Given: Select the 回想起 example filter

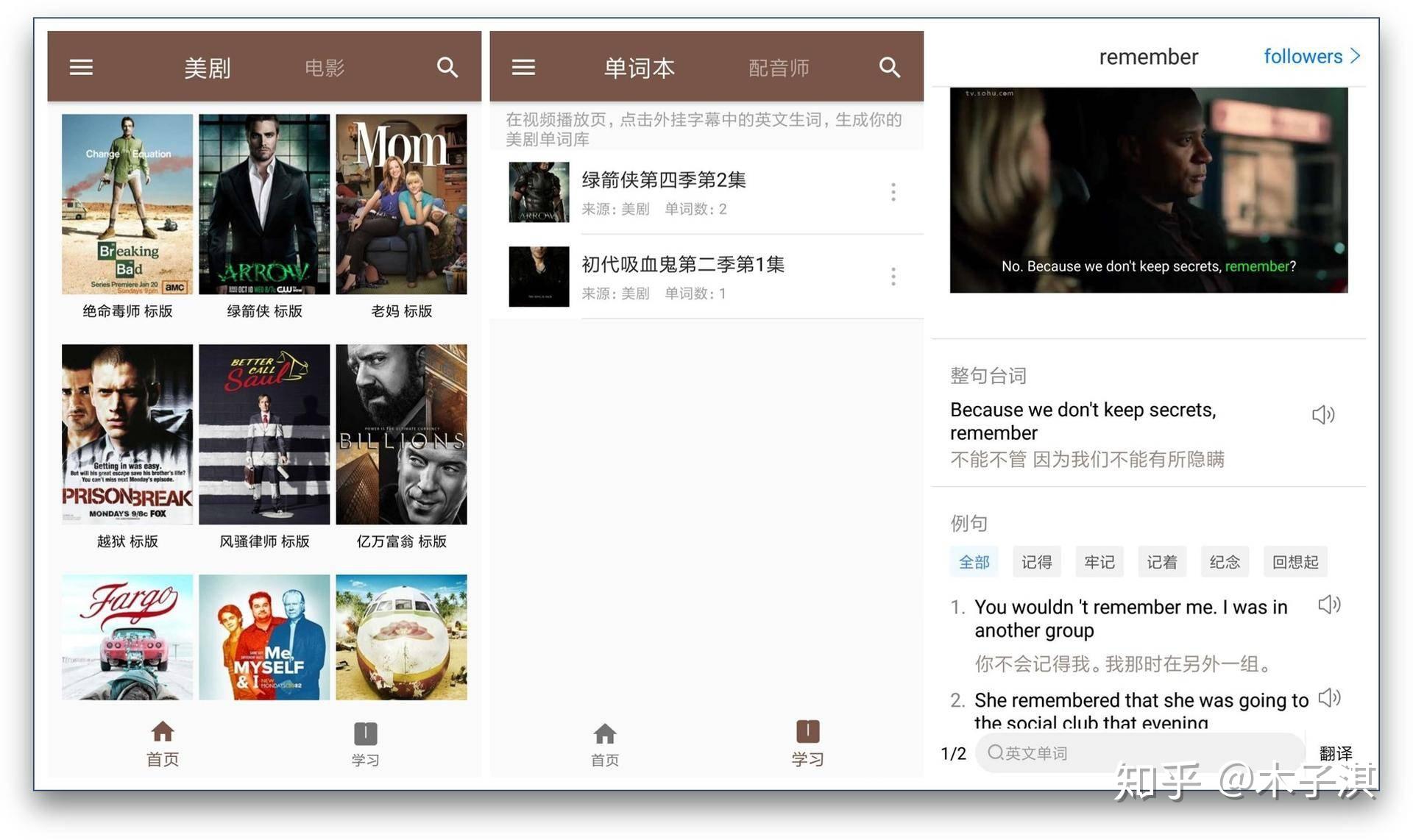Looking at the screenshot, I should pos(1295,563).
